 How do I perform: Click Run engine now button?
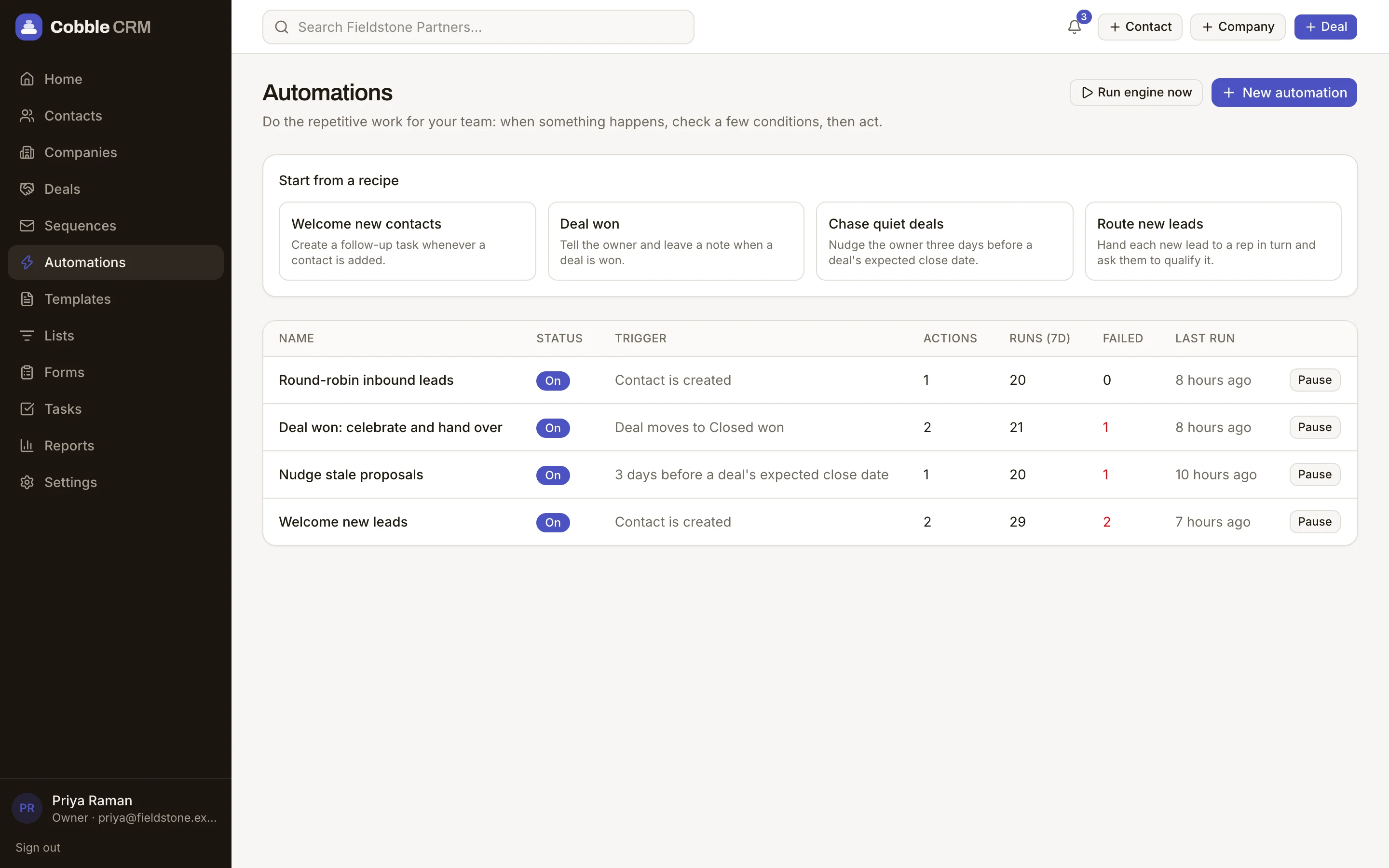(x=1136, y=93)
